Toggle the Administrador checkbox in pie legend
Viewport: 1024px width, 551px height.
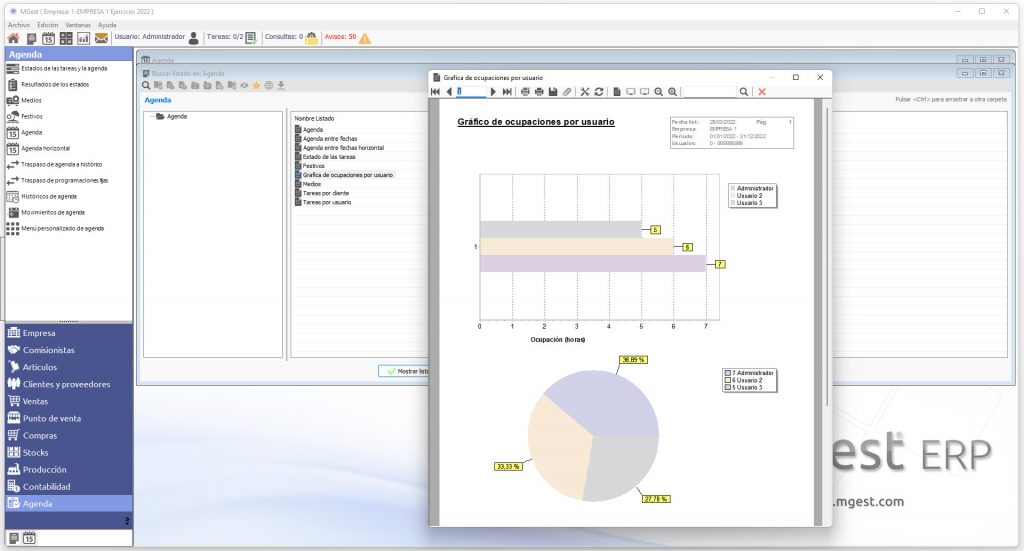pyautogui.click(x=728, y=373)
